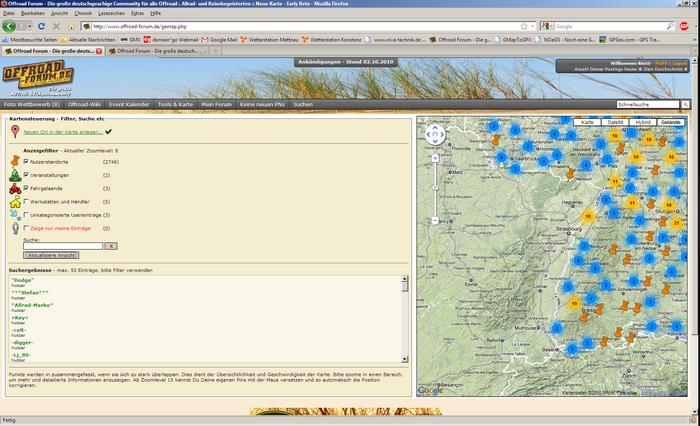Open the red Adblock icon in toolbar
700x426 pixels.
[684, 26]
